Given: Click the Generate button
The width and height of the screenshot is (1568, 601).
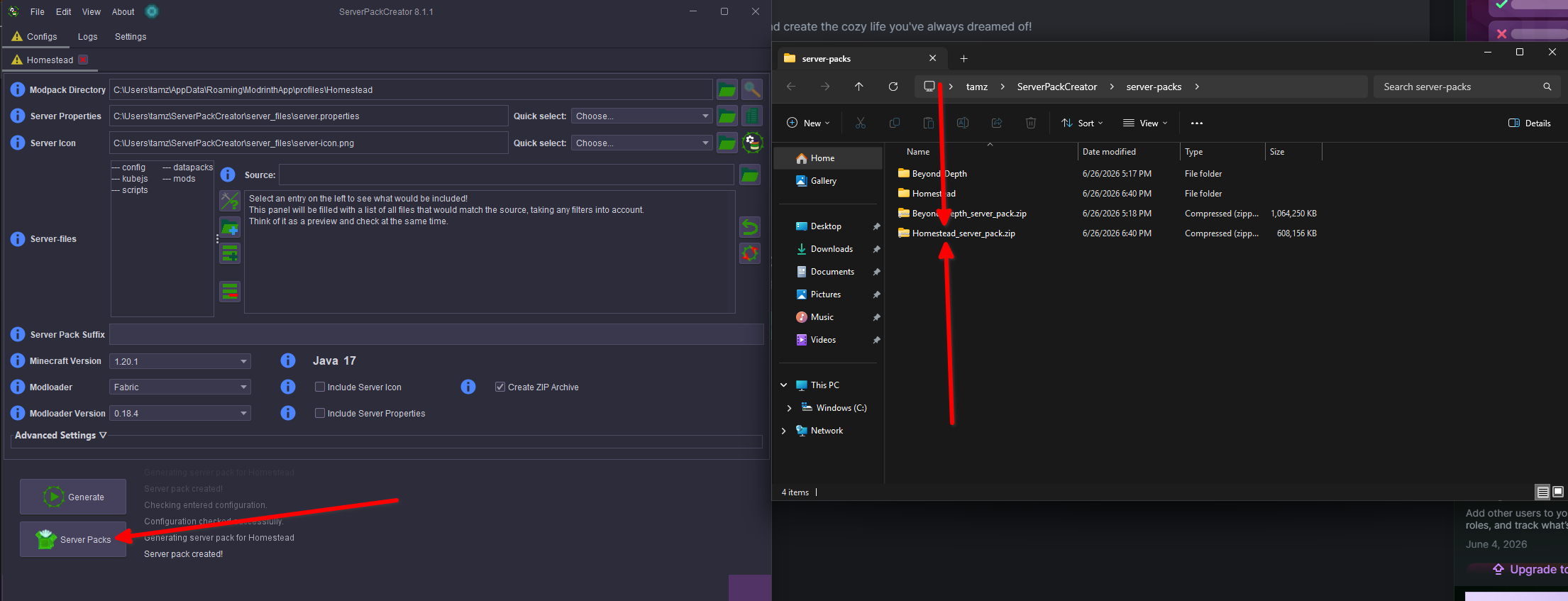Looking at the screenshot, I should point(73,497).
